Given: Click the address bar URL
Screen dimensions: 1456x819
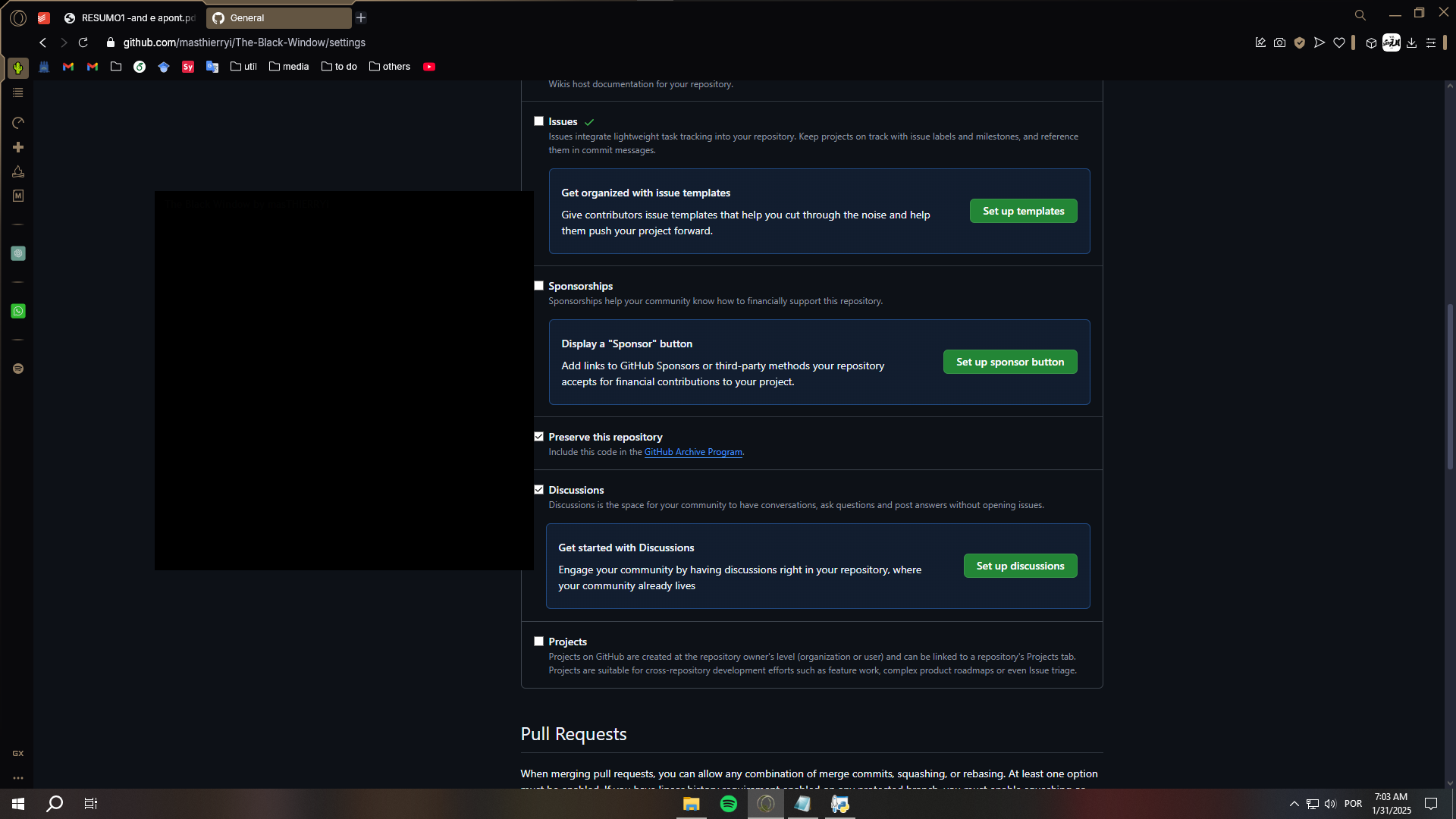Looking at the screenshot, I should click(244, 42).
